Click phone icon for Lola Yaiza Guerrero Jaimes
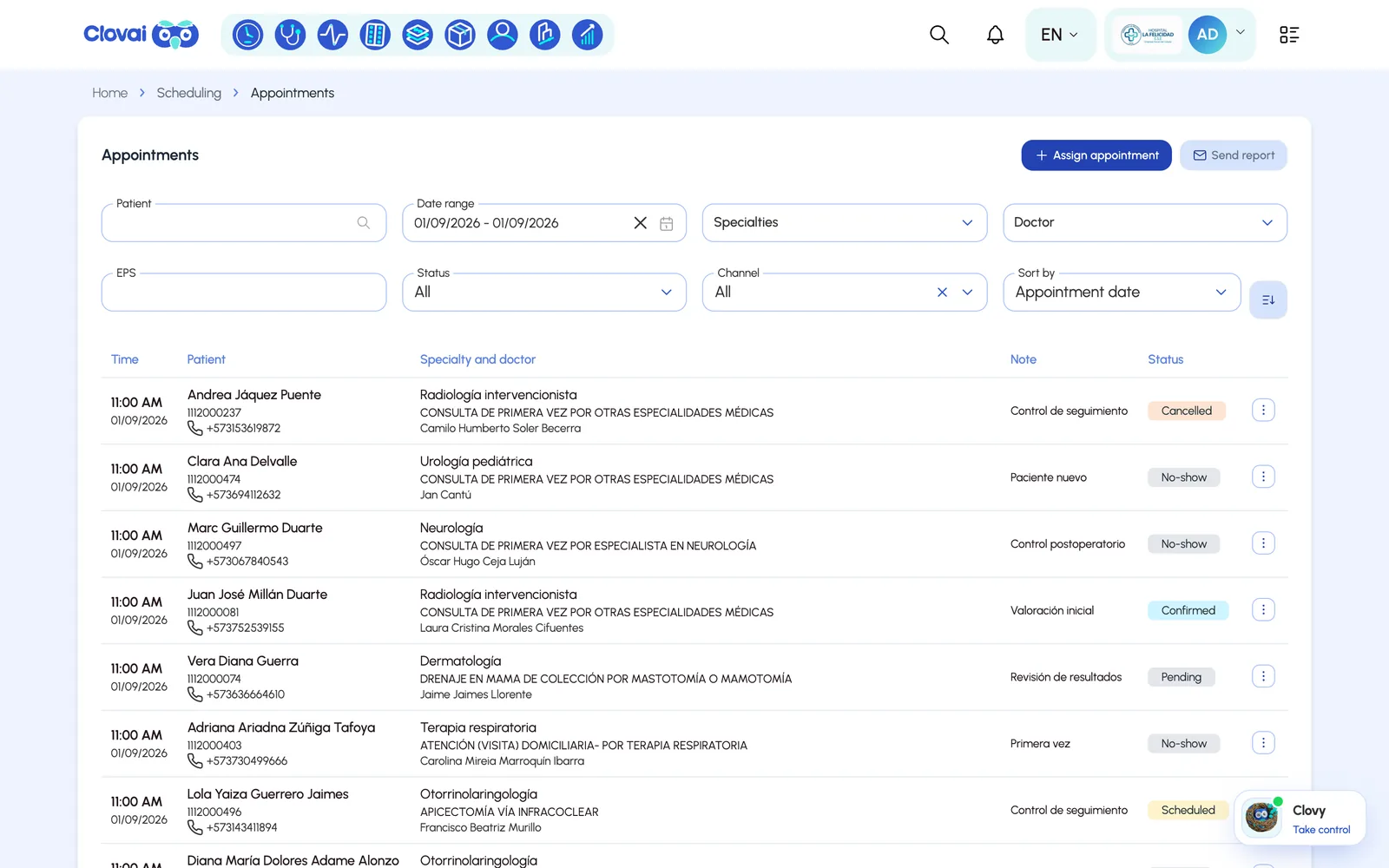 pyautogui.click(x=195, y=827)
